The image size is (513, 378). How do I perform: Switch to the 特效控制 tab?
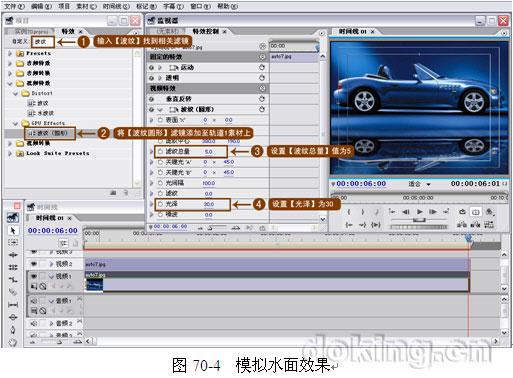point(206,31)
